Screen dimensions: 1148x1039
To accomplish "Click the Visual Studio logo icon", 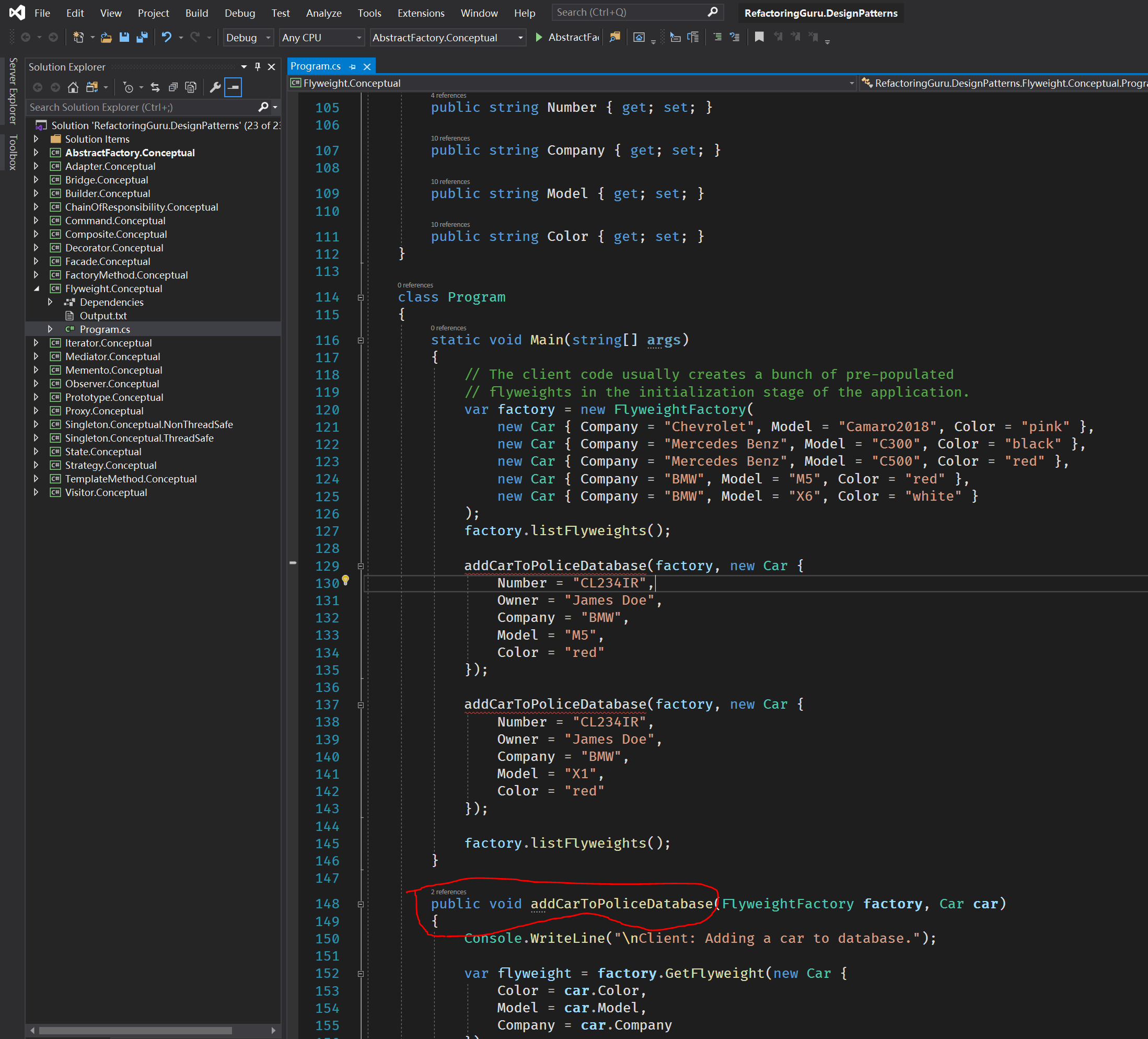I will coord(17,13).
